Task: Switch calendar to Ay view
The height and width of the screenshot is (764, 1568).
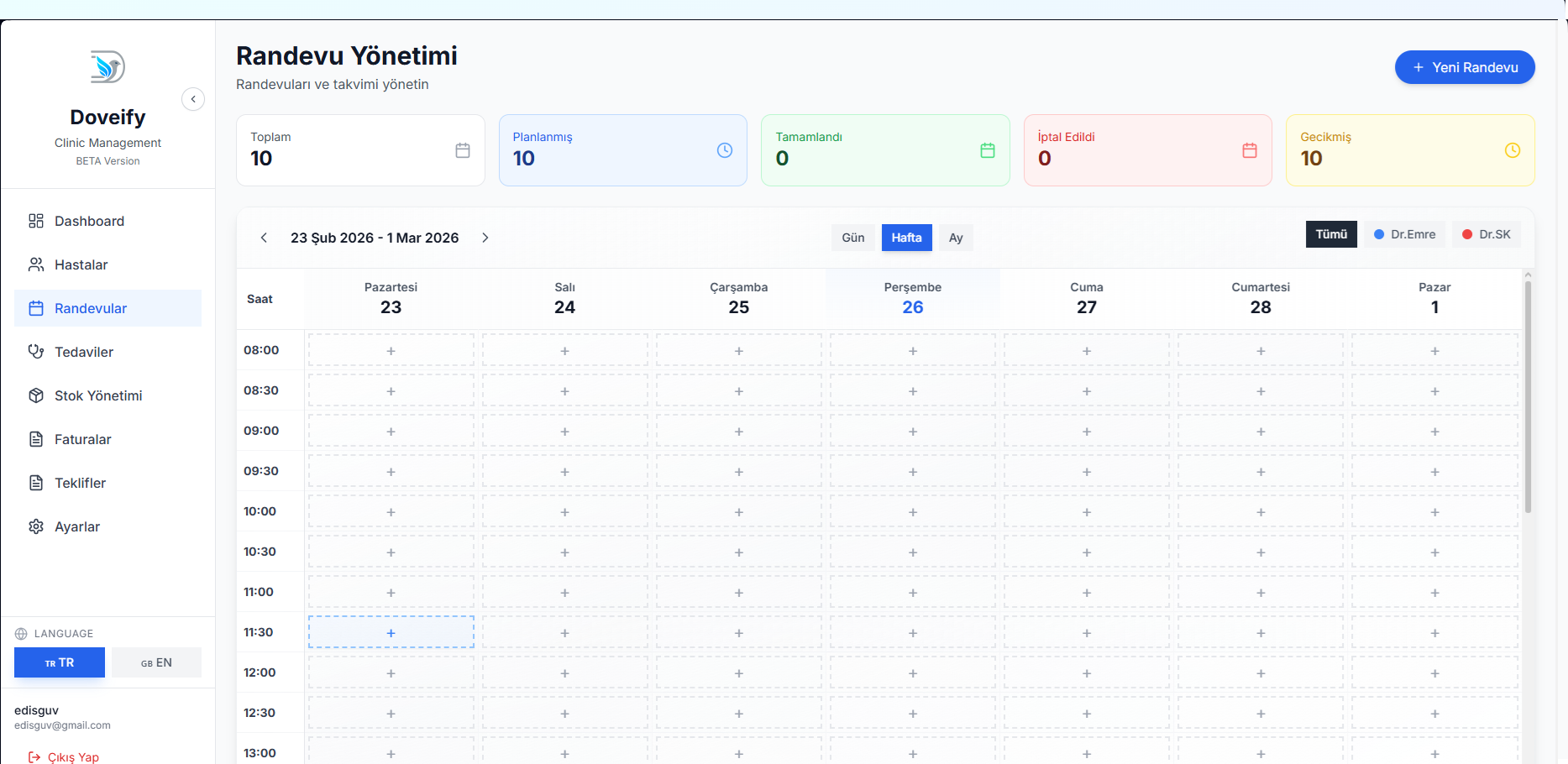Action: [956, 238]
